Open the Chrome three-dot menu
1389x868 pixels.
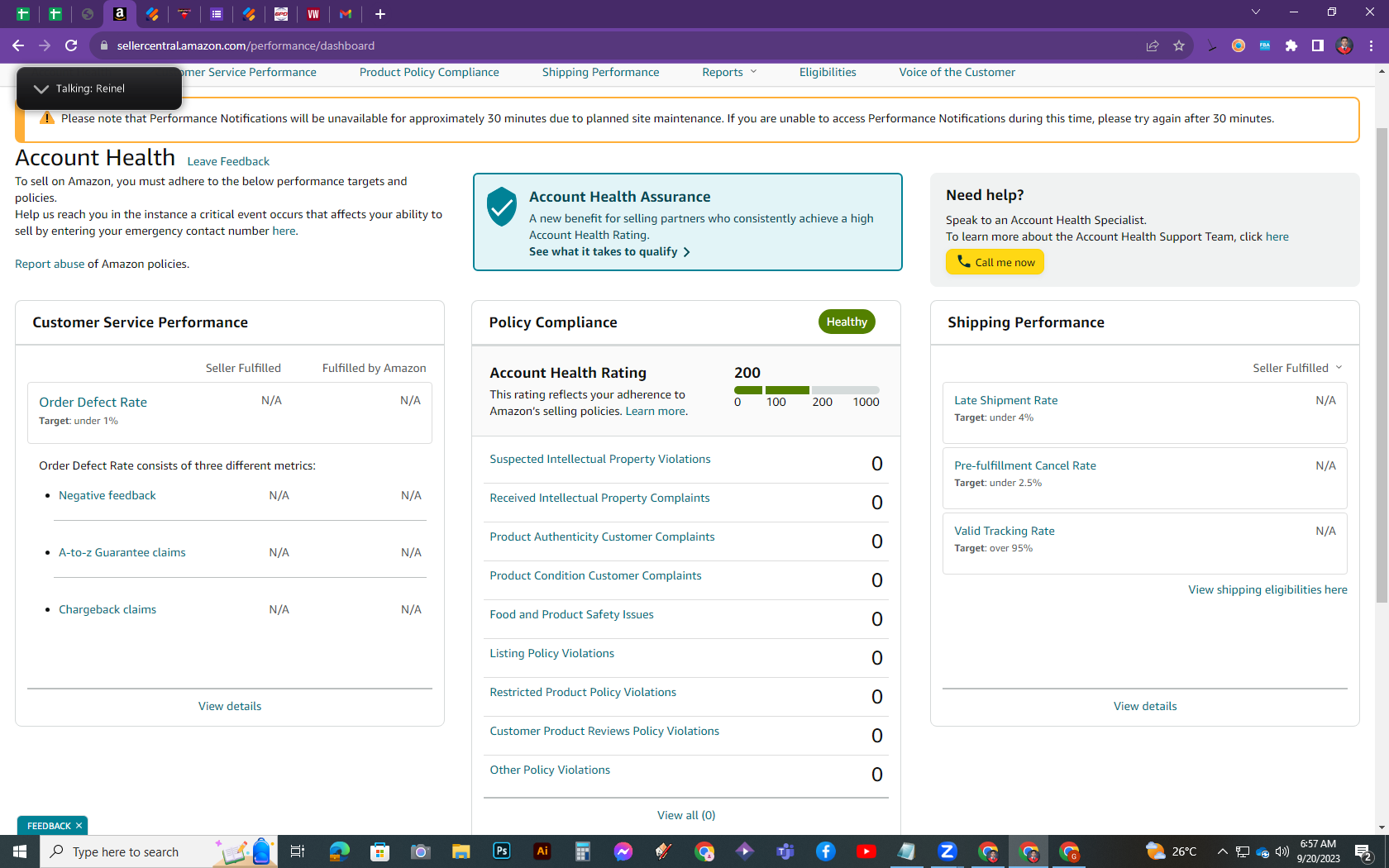click(1371, 45)
